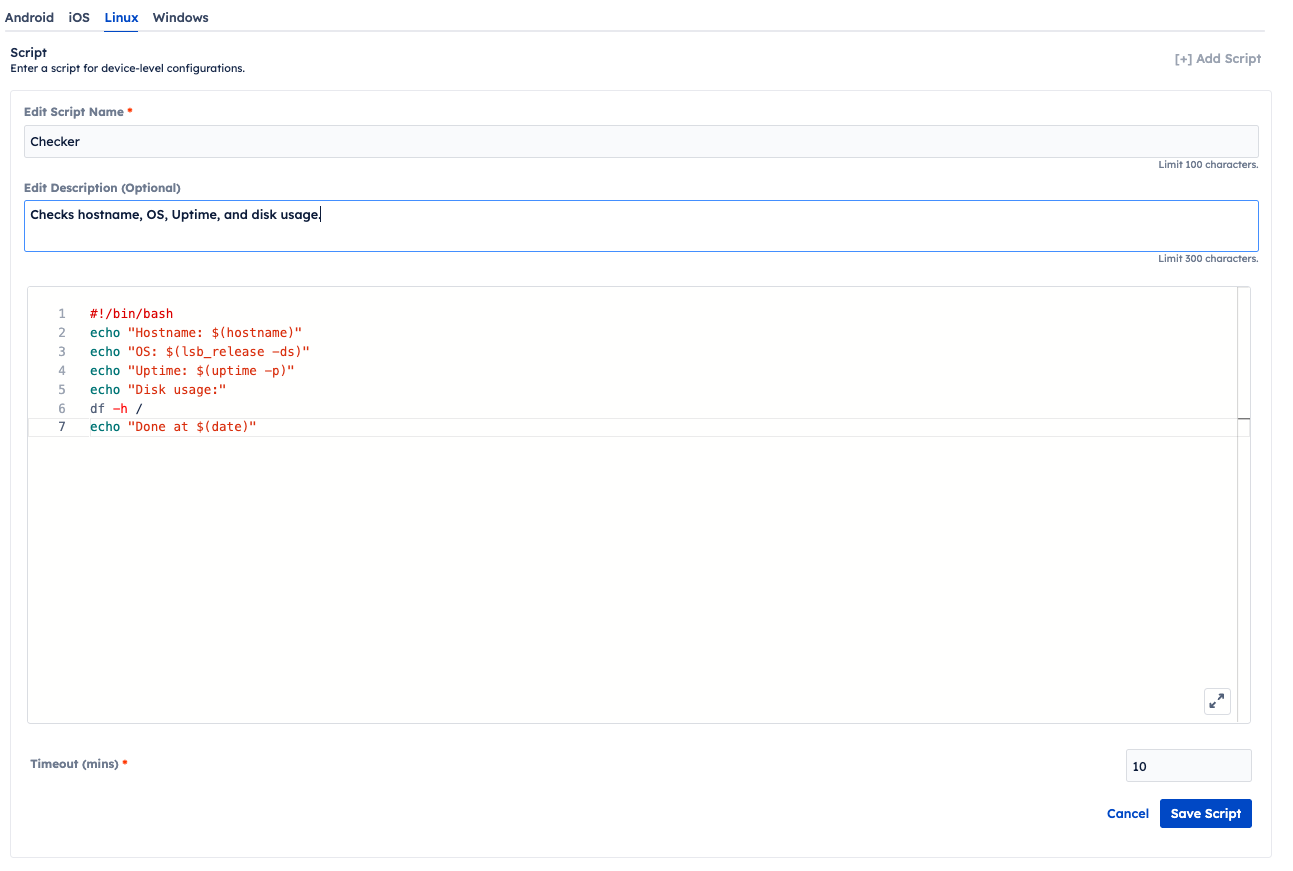Click the "Done at $(date)" line

173,428
